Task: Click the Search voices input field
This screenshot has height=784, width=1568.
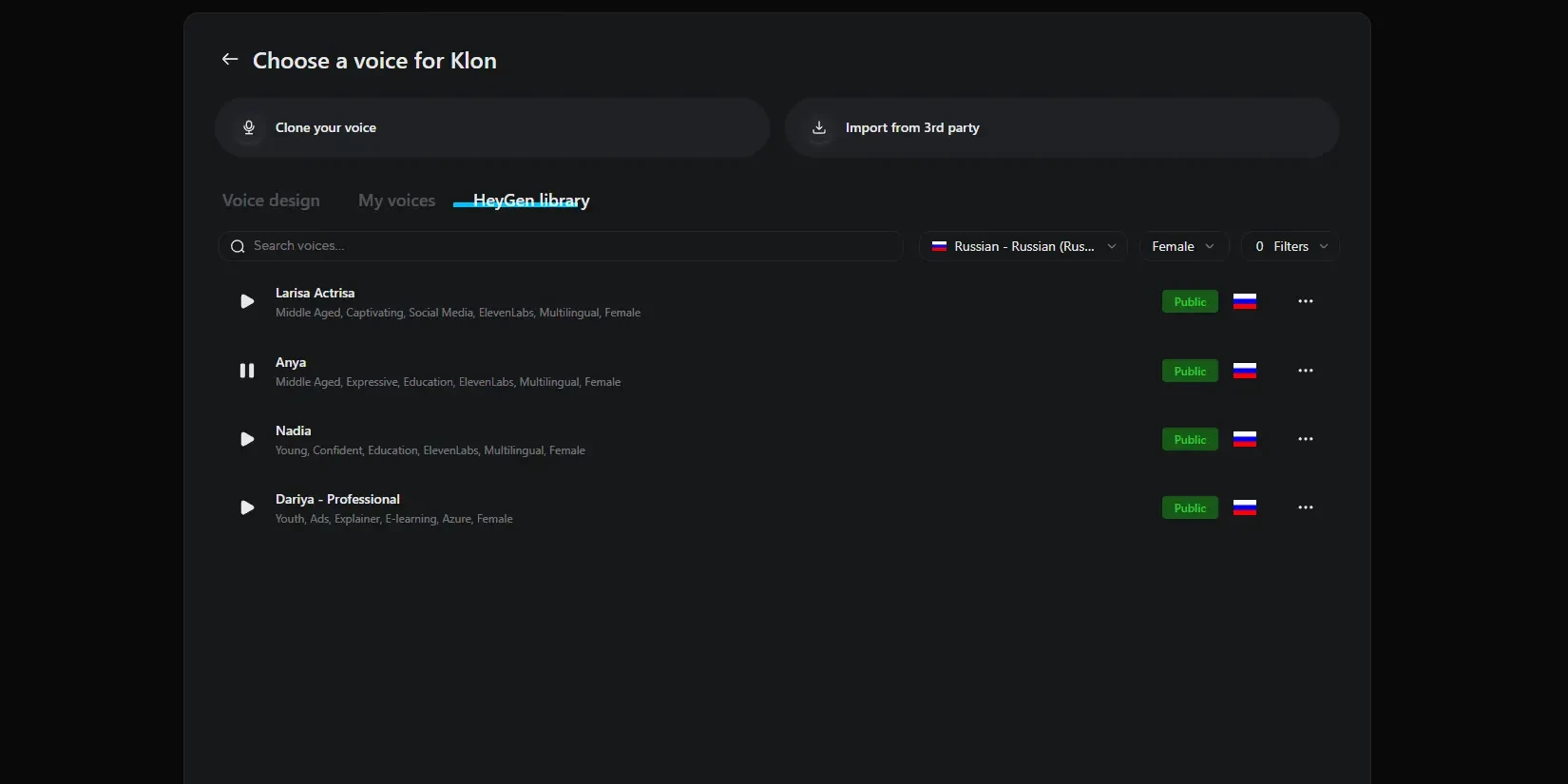Action: click(561, 246)
